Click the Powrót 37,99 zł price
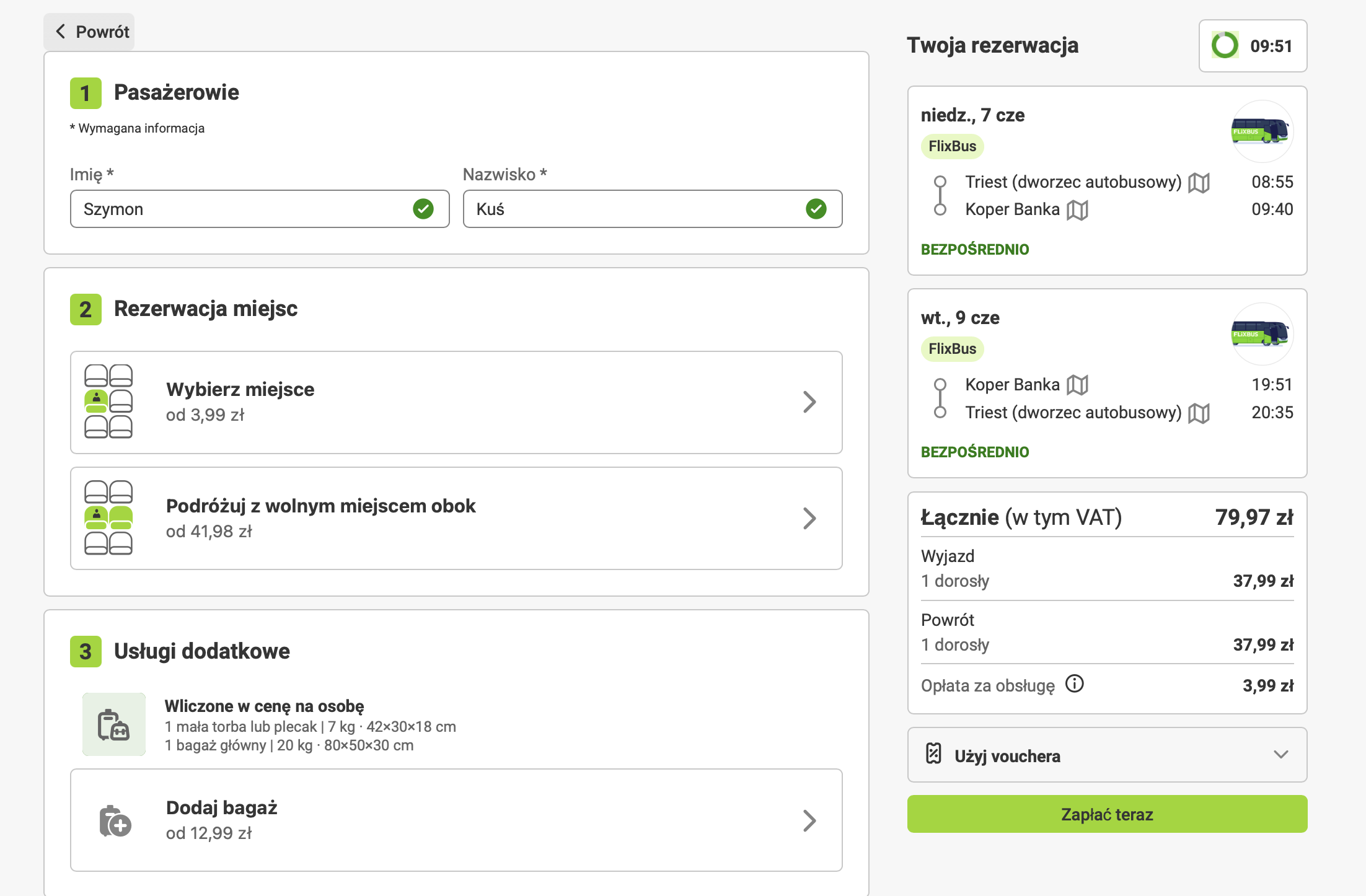Viewport: 1366px width, 896px height. point(1263,645)
